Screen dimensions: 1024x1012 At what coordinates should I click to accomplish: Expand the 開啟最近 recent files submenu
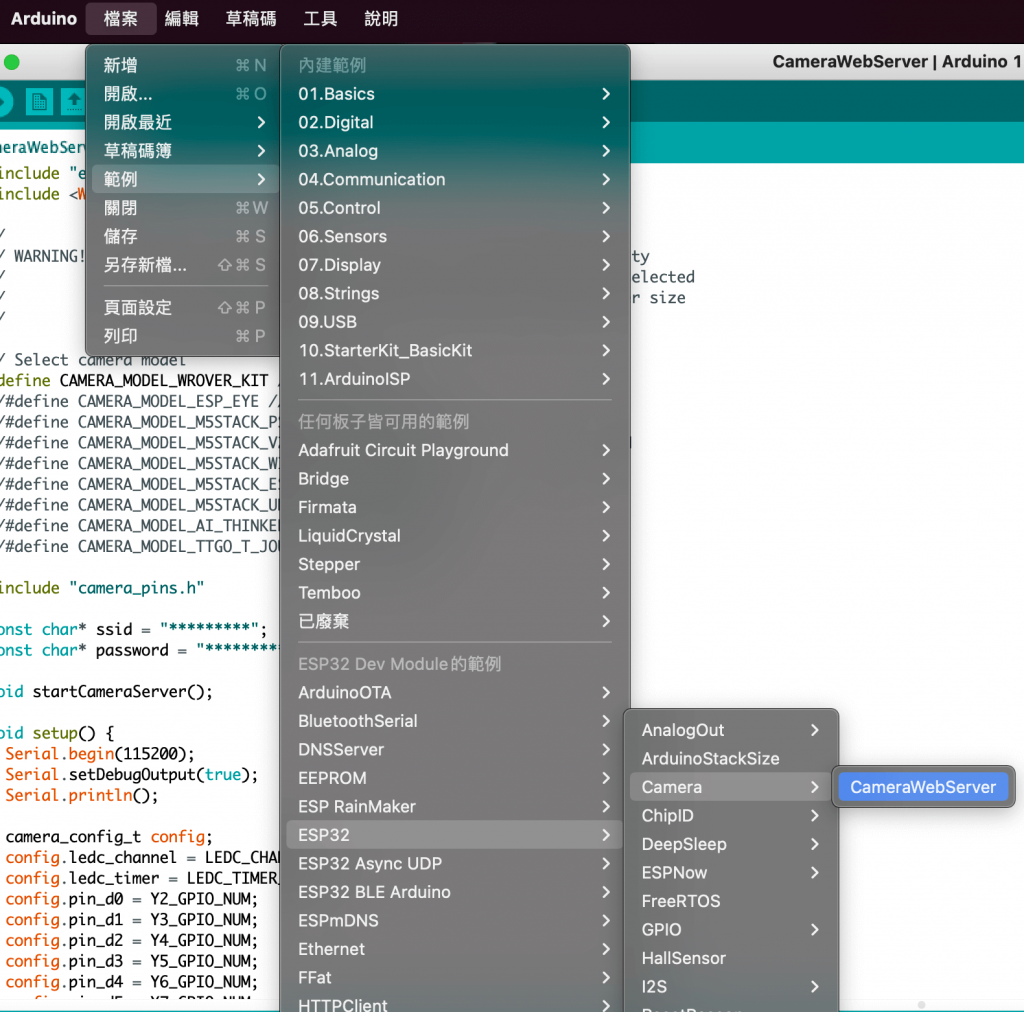tap(185, 122)
